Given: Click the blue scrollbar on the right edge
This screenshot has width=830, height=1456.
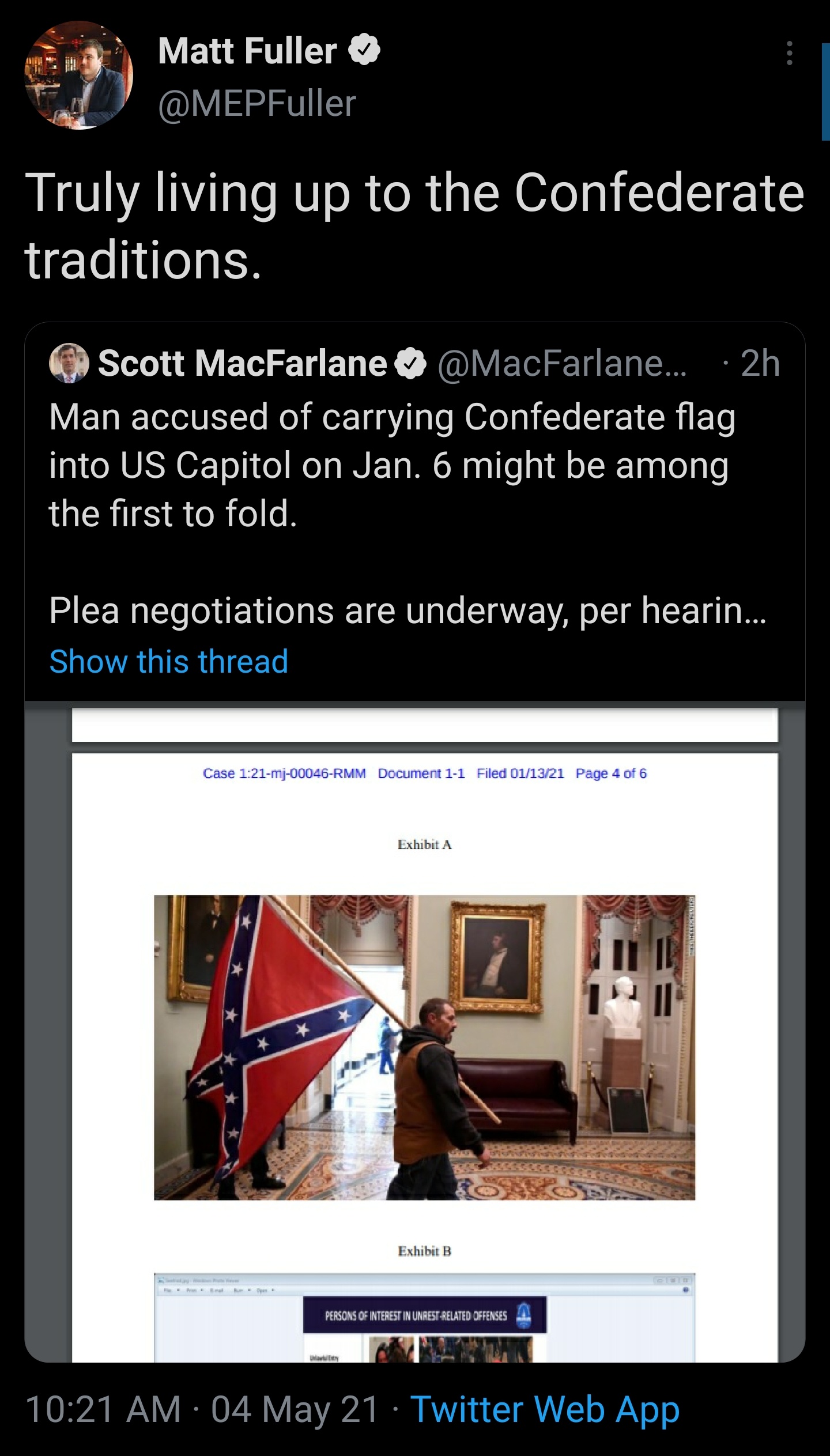Looking at the screenshot, I should (x=825, y=92).
